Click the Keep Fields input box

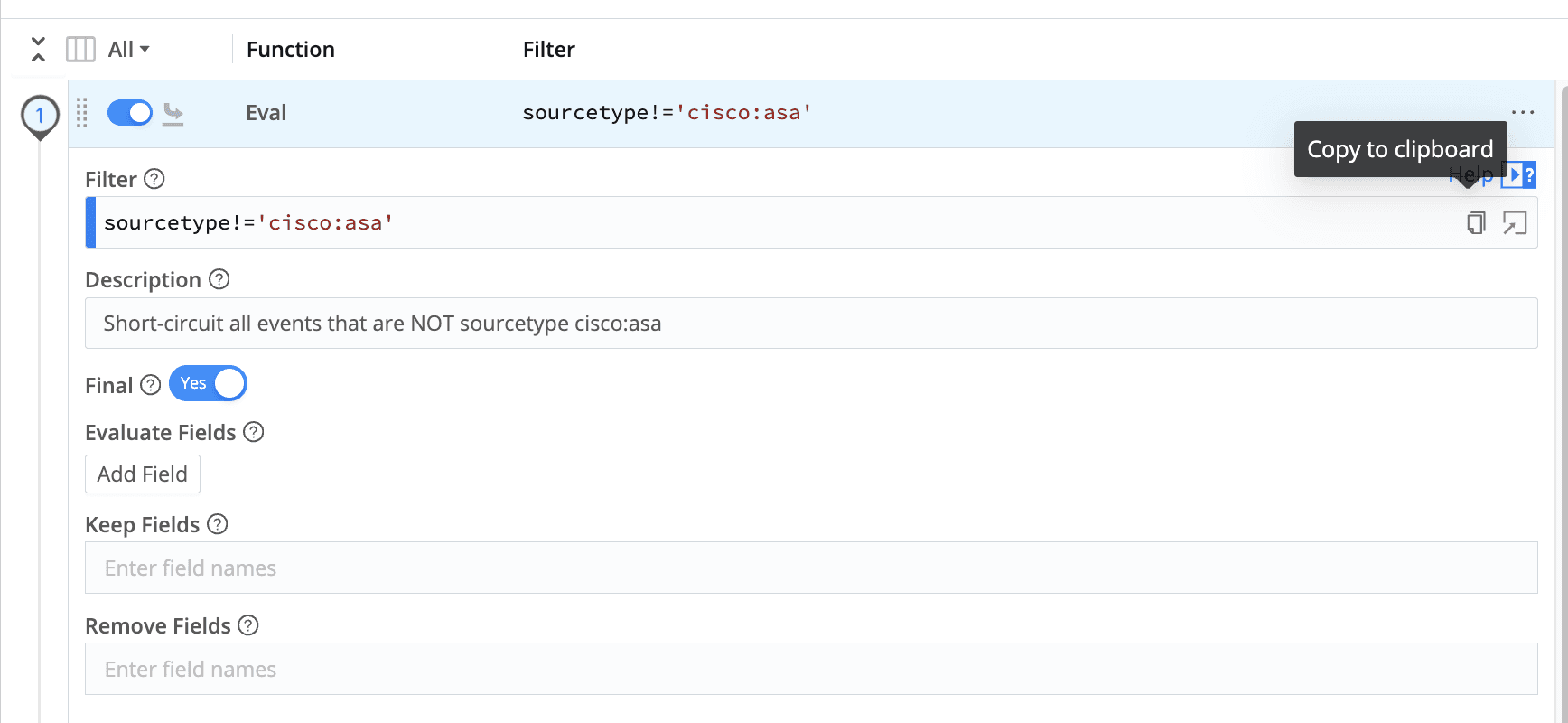[810, 568]
